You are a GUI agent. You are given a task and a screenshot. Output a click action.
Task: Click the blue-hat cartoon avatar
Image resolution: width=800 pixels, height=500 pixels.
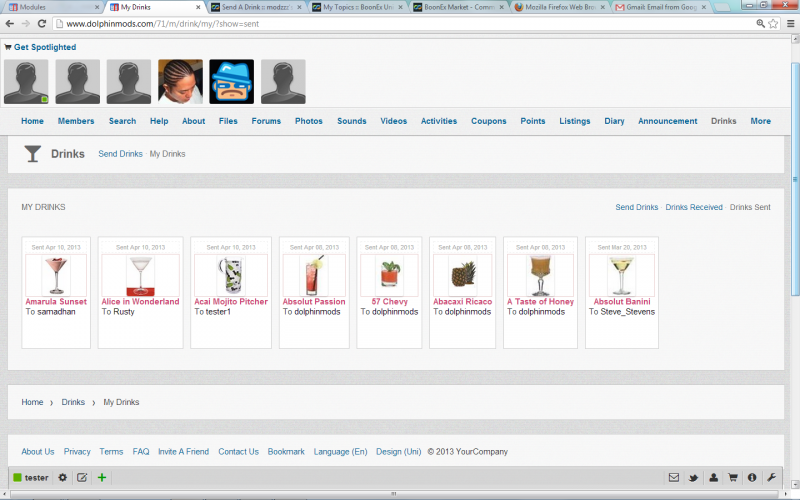(x=232, y=82)
